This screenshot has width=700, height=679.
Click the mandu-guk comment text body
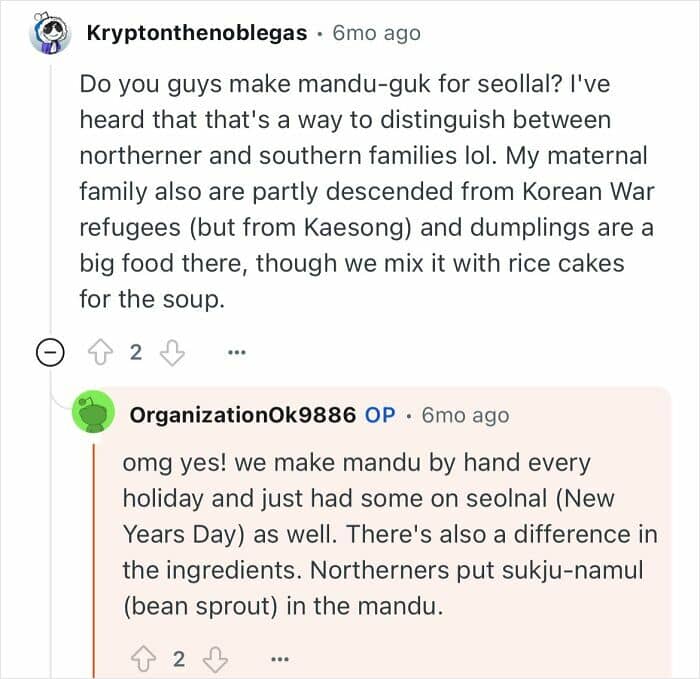(367, 191)
